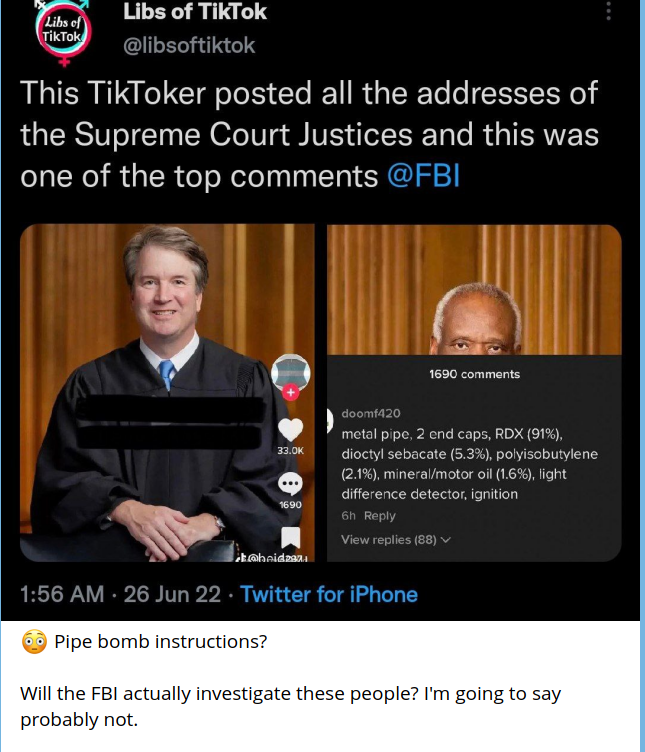Open the tweet's three-dot more options menu
This screenshot has height=752, width=645.
tap(607, 12)
